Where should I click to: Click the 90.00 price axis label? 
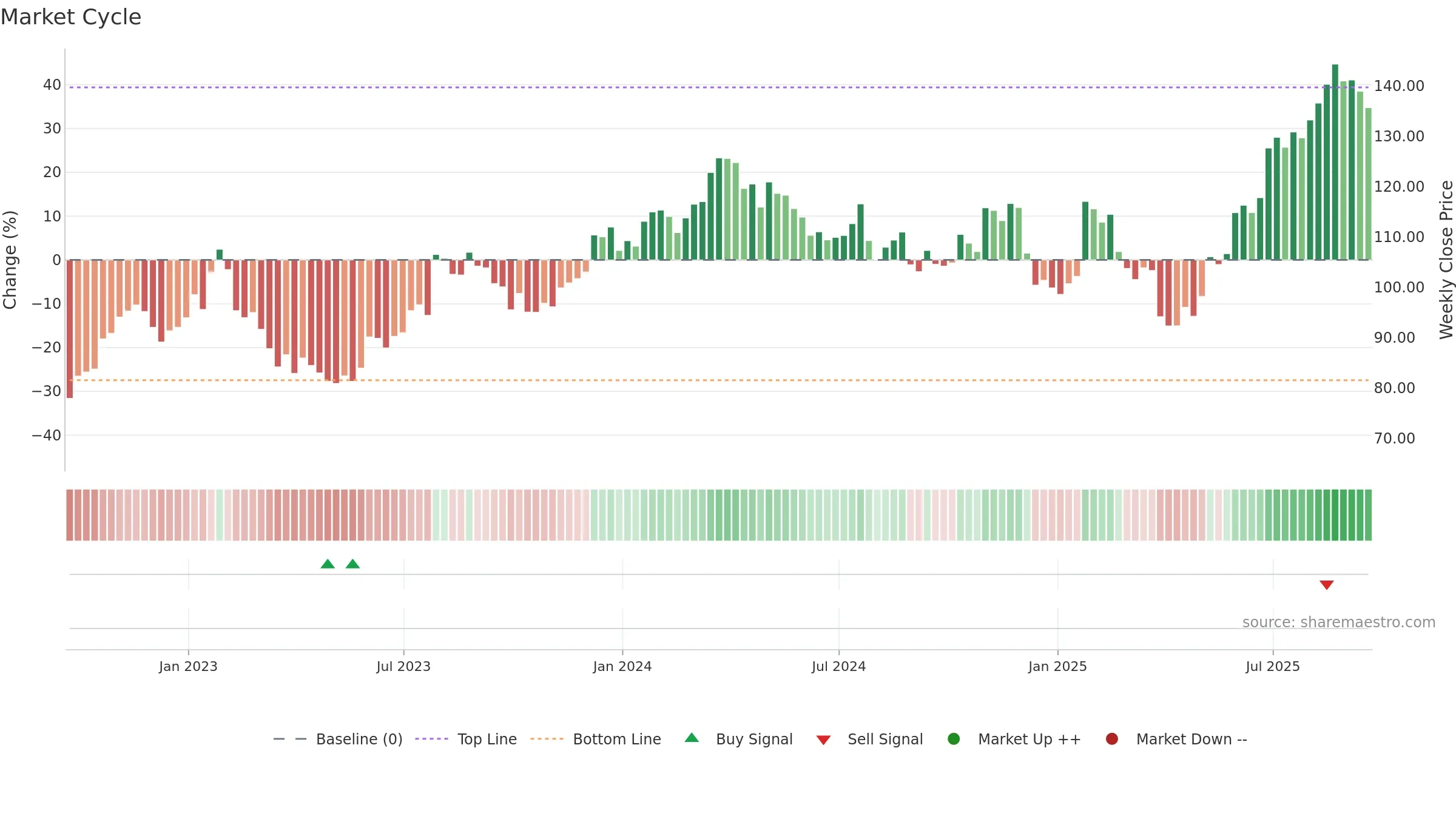coord(1394,337)
